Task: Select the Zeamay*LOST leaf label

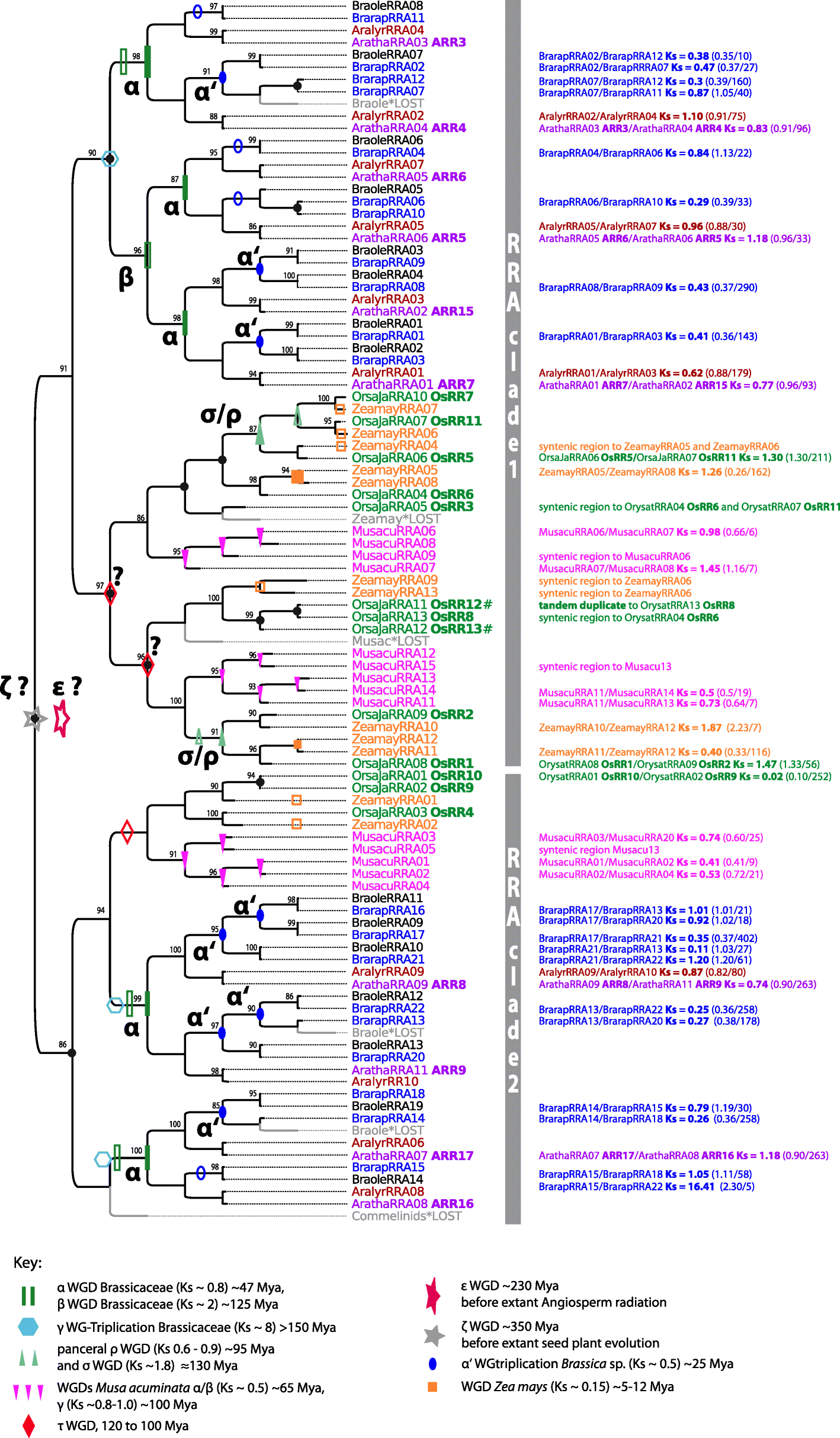Action: [x=396, y=518]
